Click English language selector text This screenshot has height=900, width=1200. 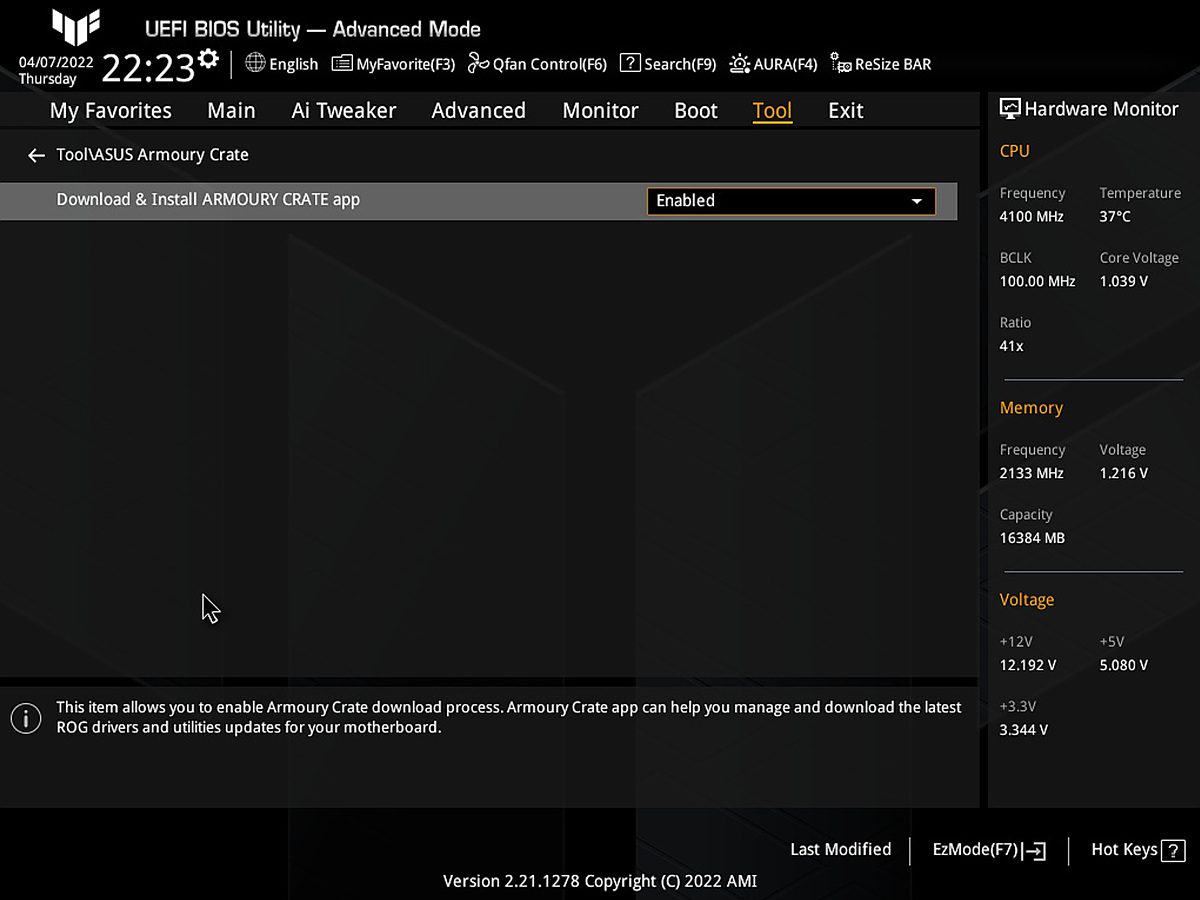(x=294, y=64)
